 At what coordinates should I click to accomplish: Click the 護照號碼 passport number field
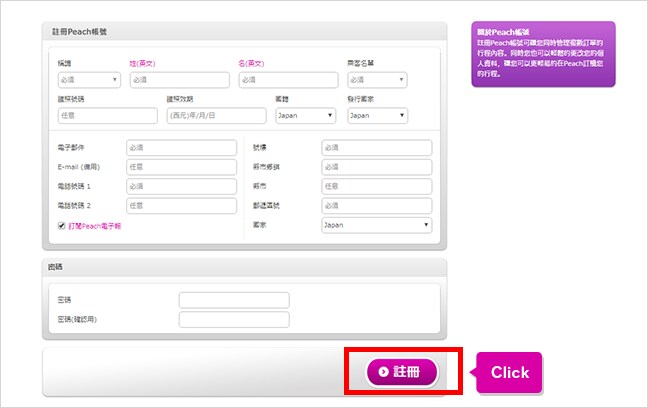coord(107,116)
